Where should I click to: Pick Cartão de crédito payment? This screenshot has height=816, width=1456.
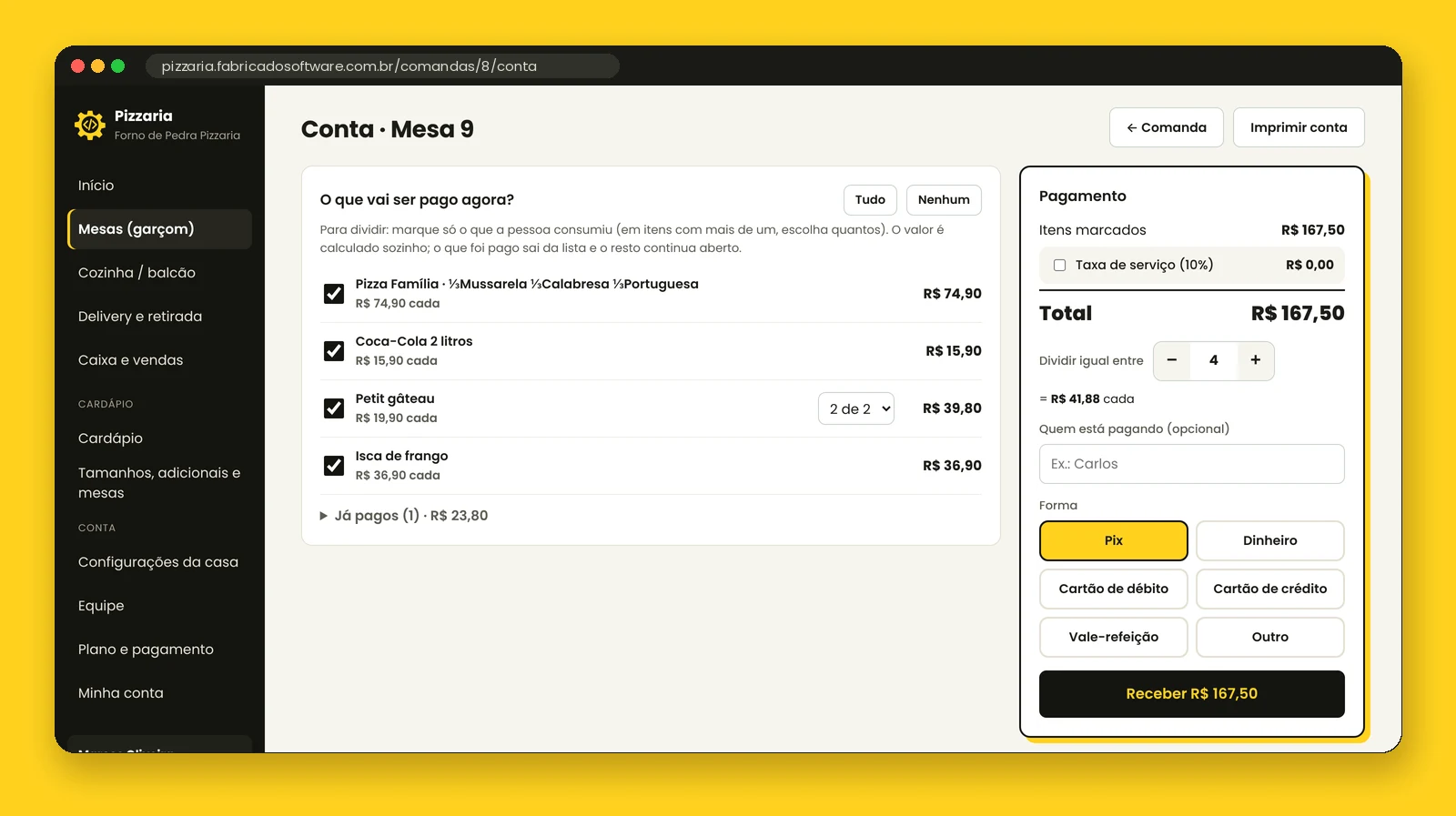coord(1270,589)
